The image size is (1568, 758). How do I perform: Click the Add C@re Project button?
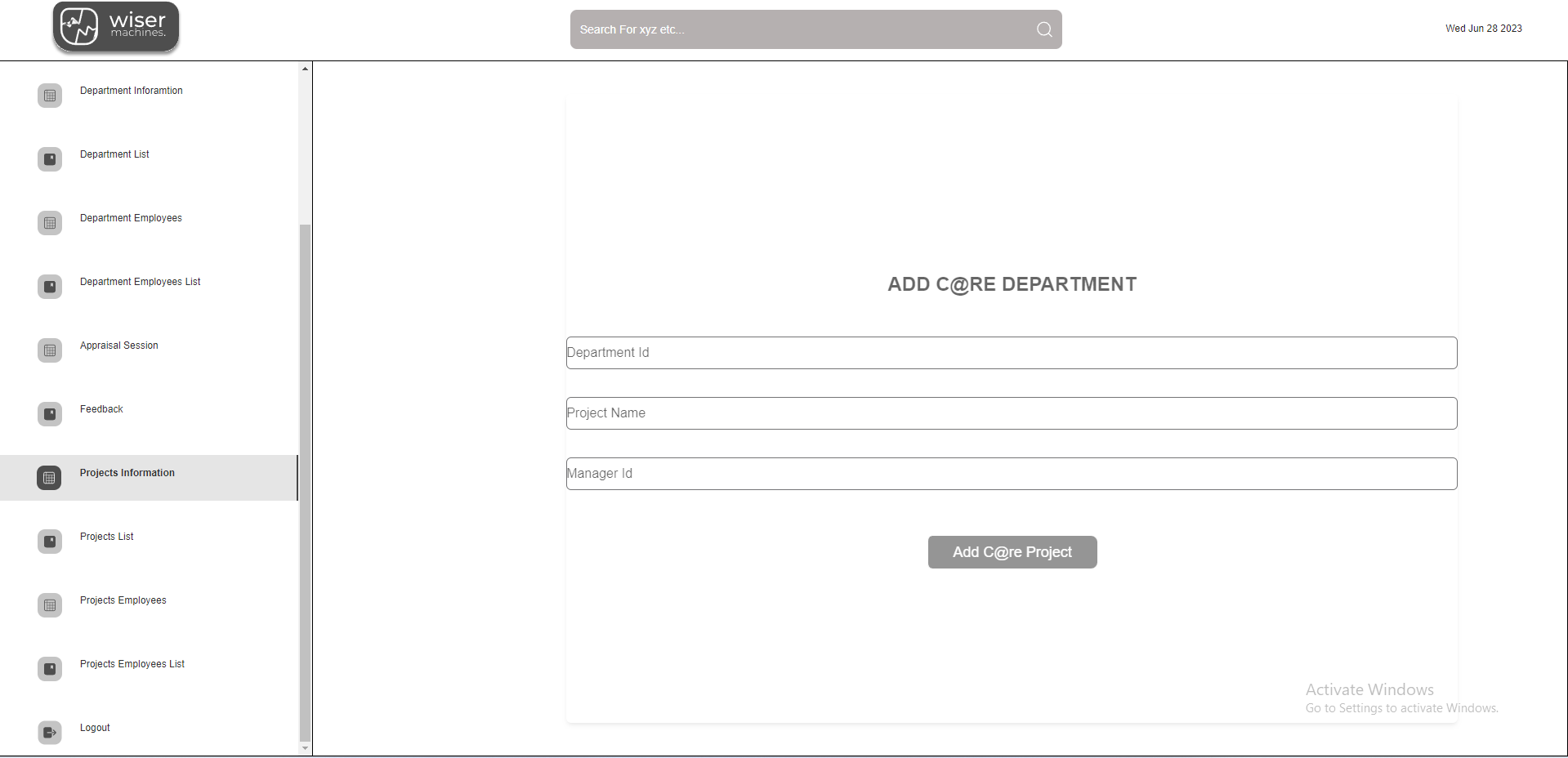1012,552
